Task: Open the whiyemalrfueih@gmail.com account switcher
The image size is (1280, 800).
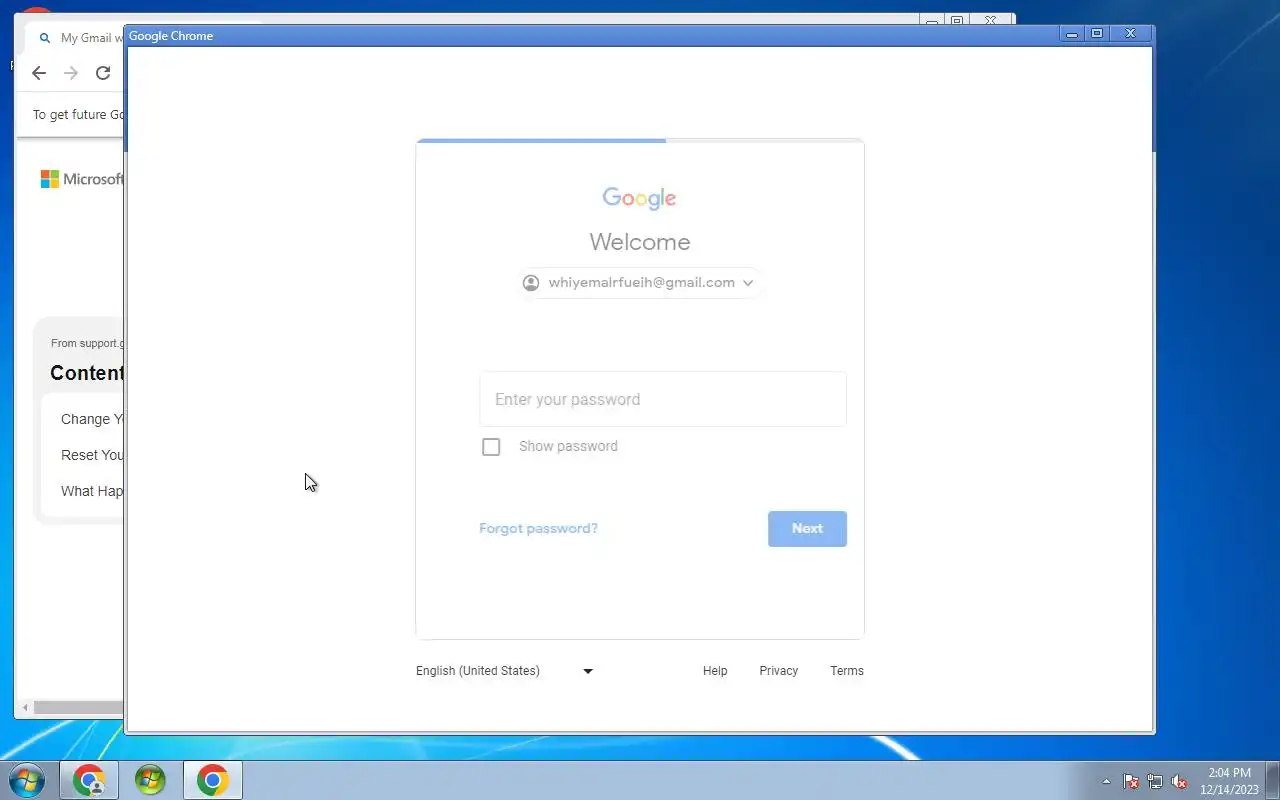Action: (638, 283)
